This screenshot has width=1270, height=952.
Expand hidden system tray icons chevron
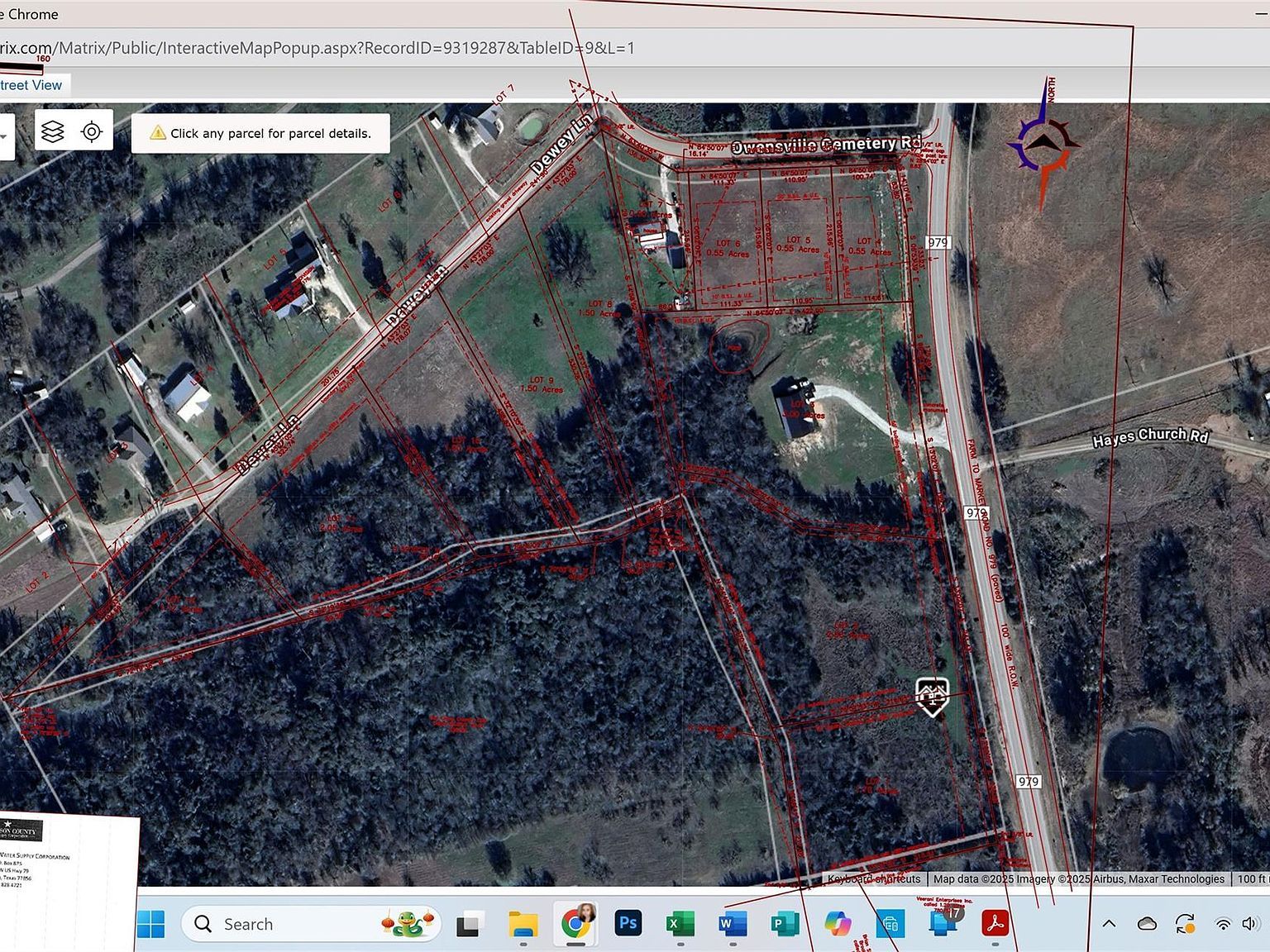coord(1108,924)
